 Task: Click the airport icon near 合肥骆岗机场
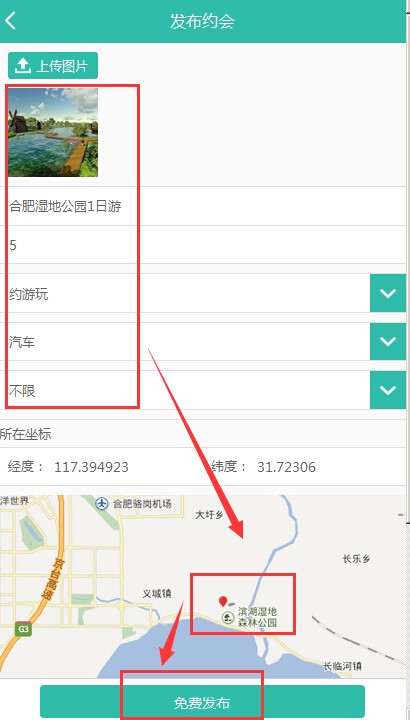point(101,503)
